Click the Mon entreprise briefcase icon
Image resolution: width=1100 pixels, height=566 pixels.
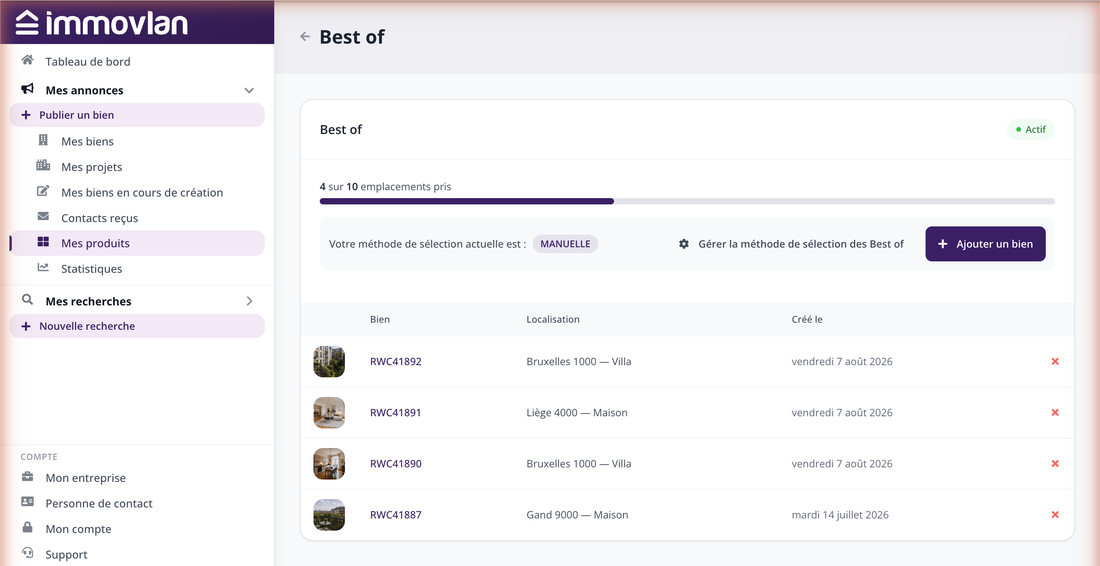tap(28, 478)
